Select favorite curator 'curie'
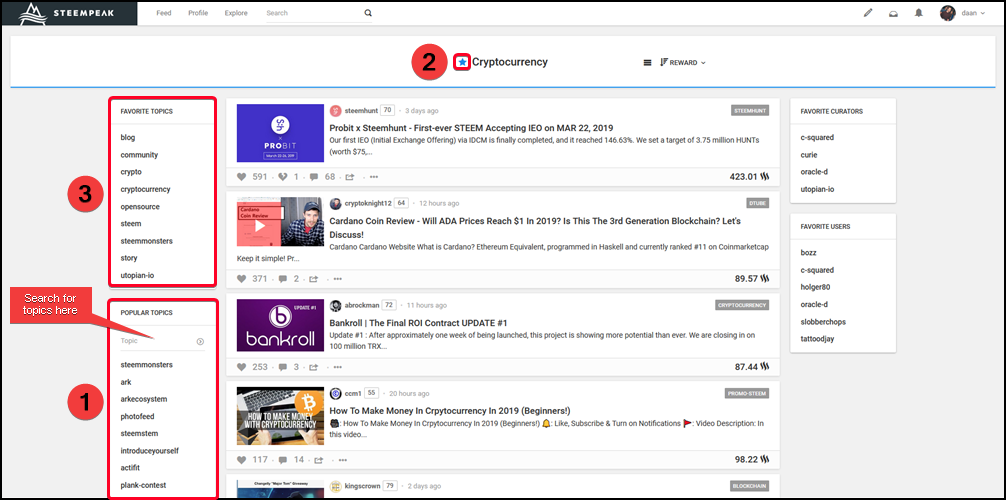1006x500 pixels. click(x=808, y=155)
